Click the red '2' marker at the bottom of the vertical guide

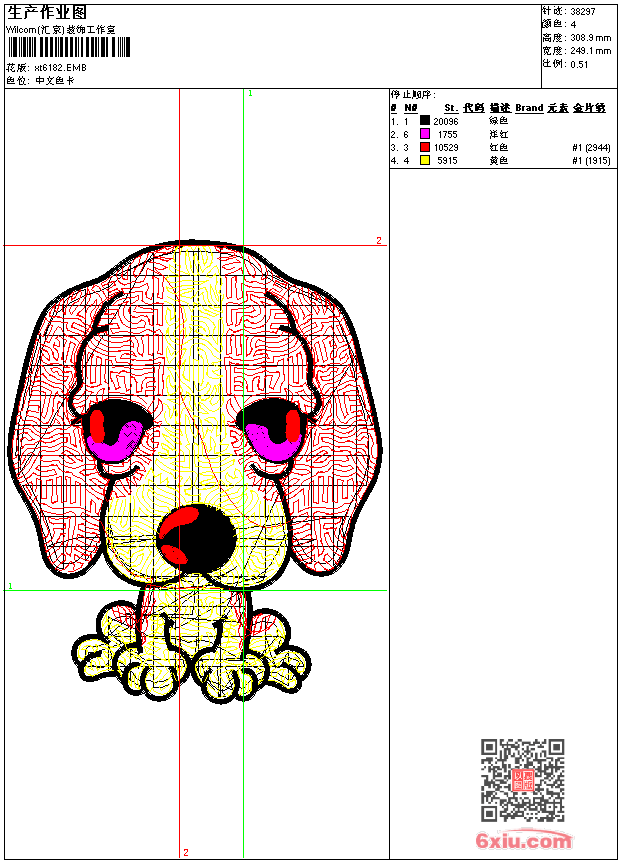point(185,852)
